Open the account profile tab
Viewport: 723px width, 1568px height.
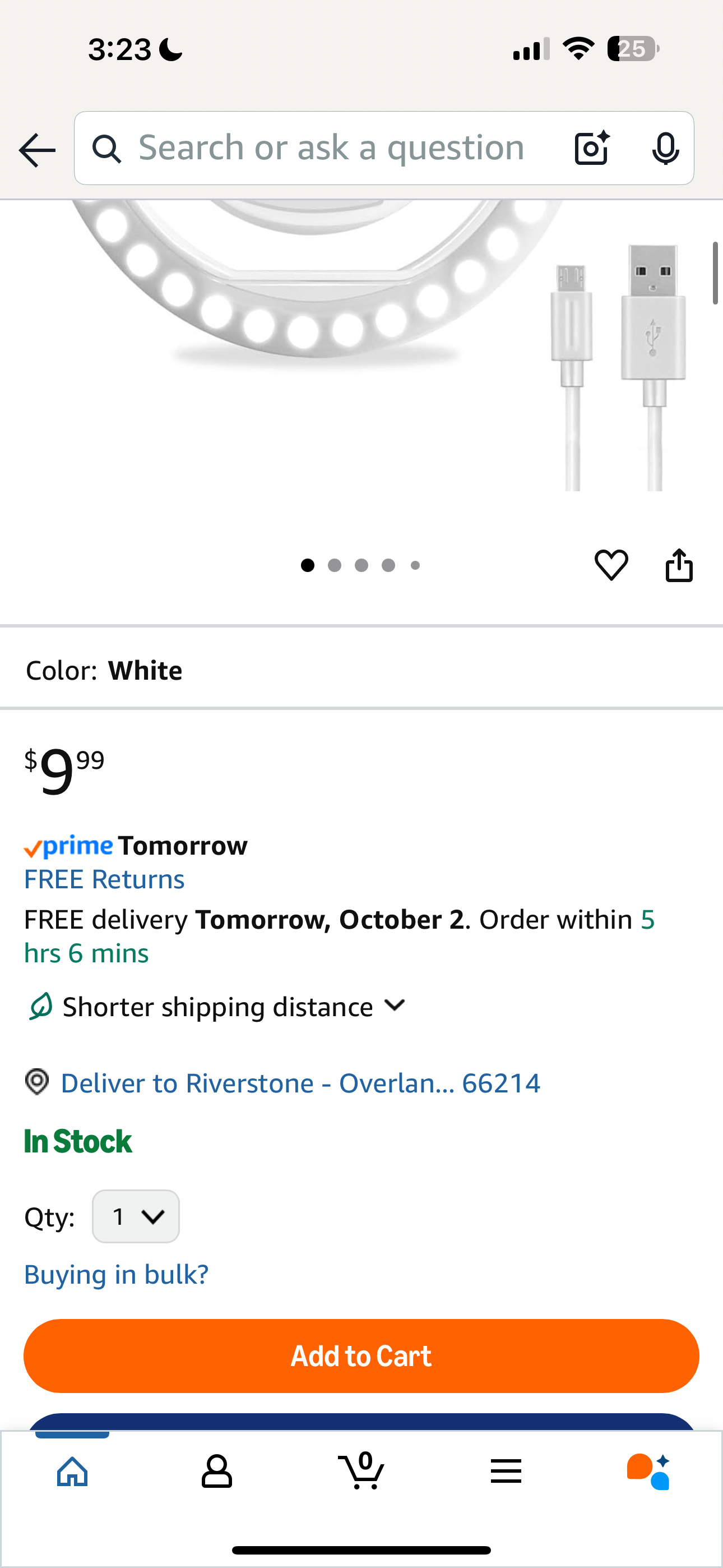coord(217,1472)
